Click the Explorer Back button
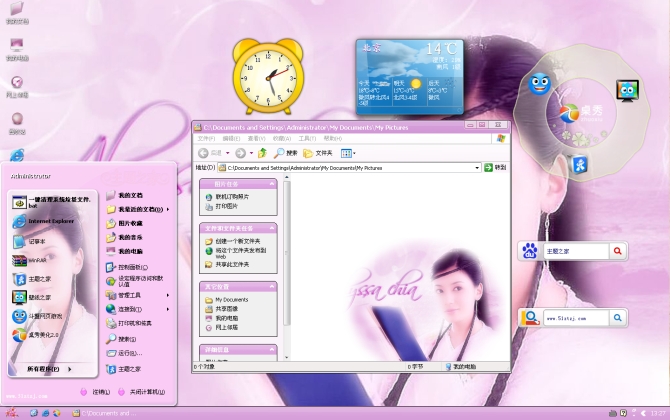 pyautogui.click(x=210, y=153)
